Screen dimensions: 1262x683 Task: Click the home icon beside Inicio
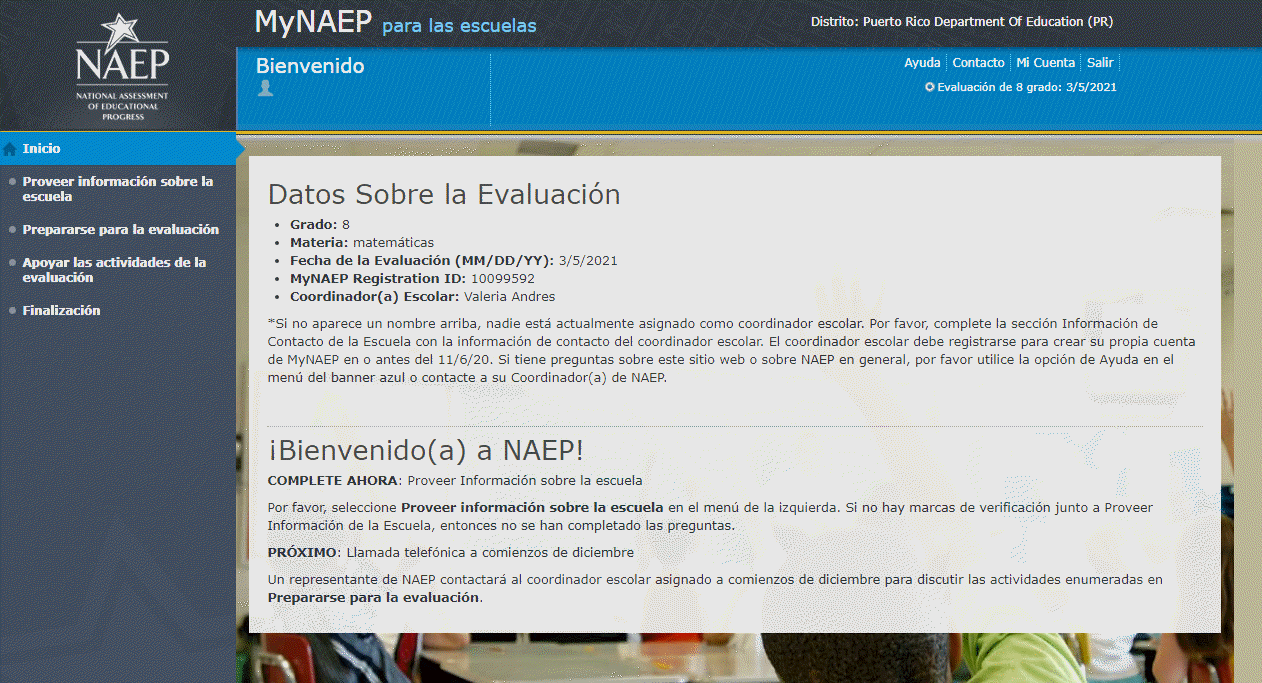point(10,149)
